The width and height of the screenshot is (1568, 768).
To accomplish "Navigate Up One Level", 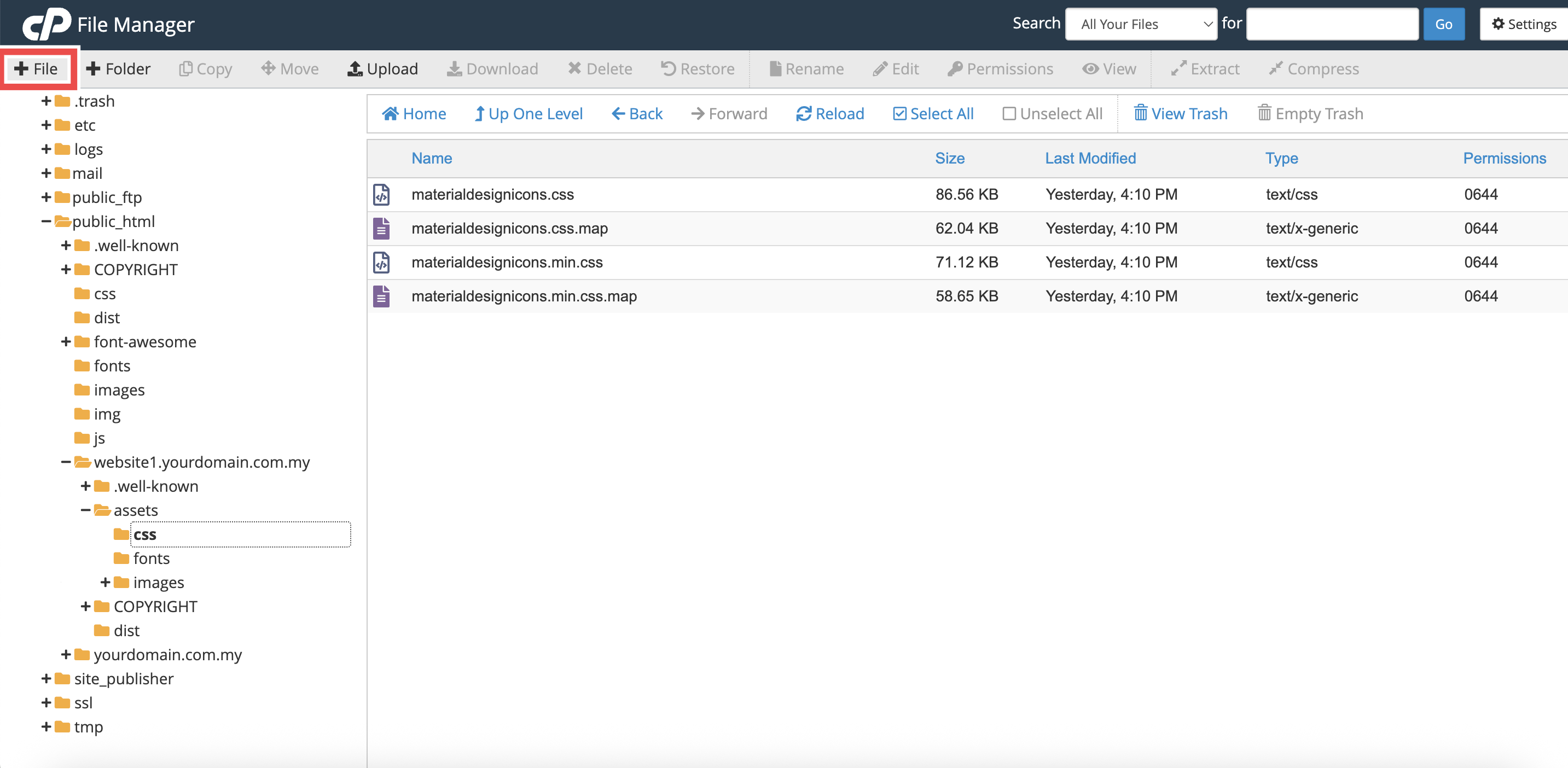I will point(529,114).
